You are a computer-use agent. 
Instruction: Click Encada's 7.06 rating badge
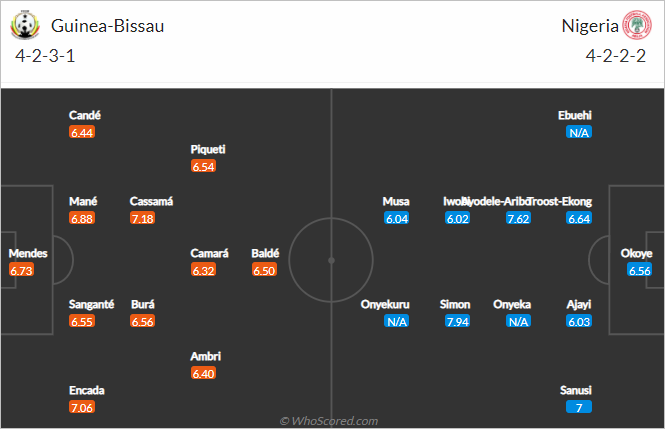click(82, 407)
